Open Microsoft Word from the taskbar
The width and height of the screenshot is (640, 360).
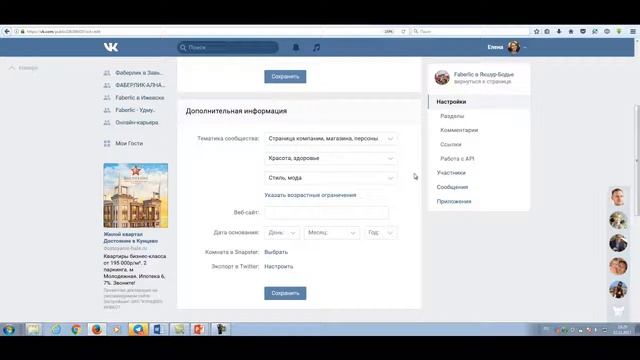point(158,329)
